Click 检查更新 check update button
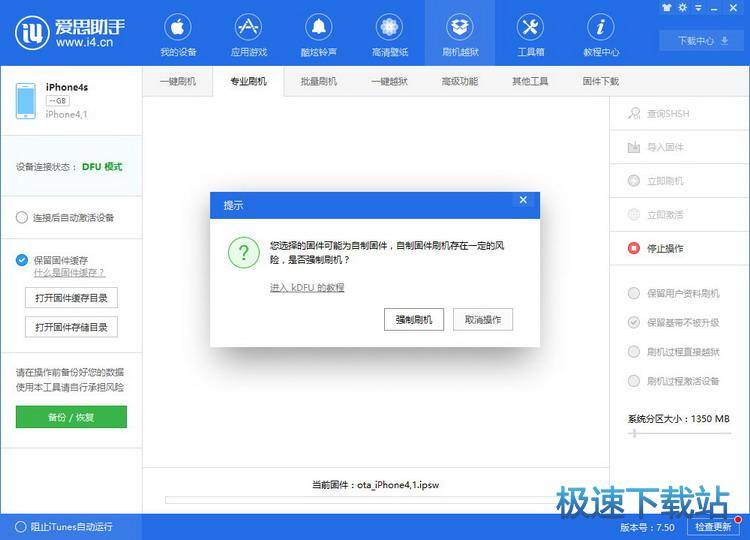750x540 pixels. tap(713, 527)
